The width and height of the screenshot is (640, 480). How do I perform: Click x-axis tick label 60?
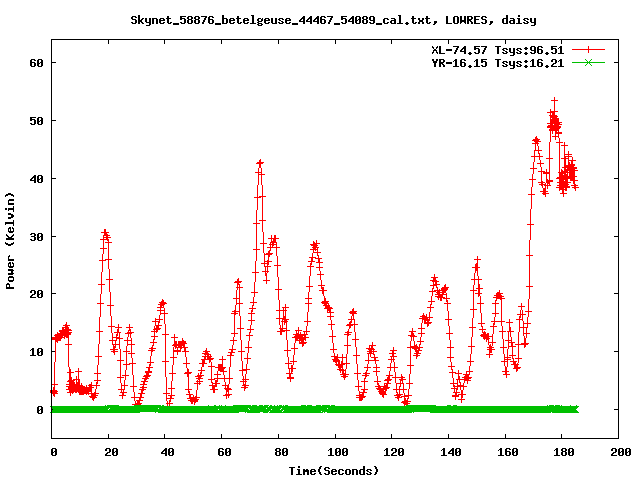[224, 452]
